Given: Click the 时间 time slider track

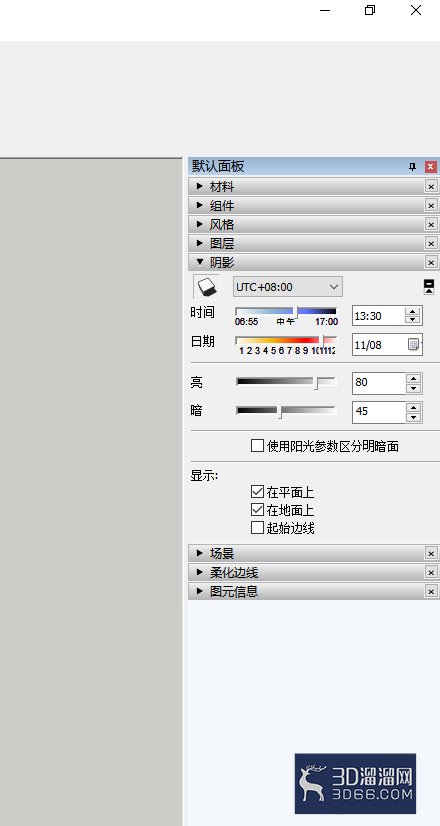Looking at the screenshot, I should (x=286, y=311).
